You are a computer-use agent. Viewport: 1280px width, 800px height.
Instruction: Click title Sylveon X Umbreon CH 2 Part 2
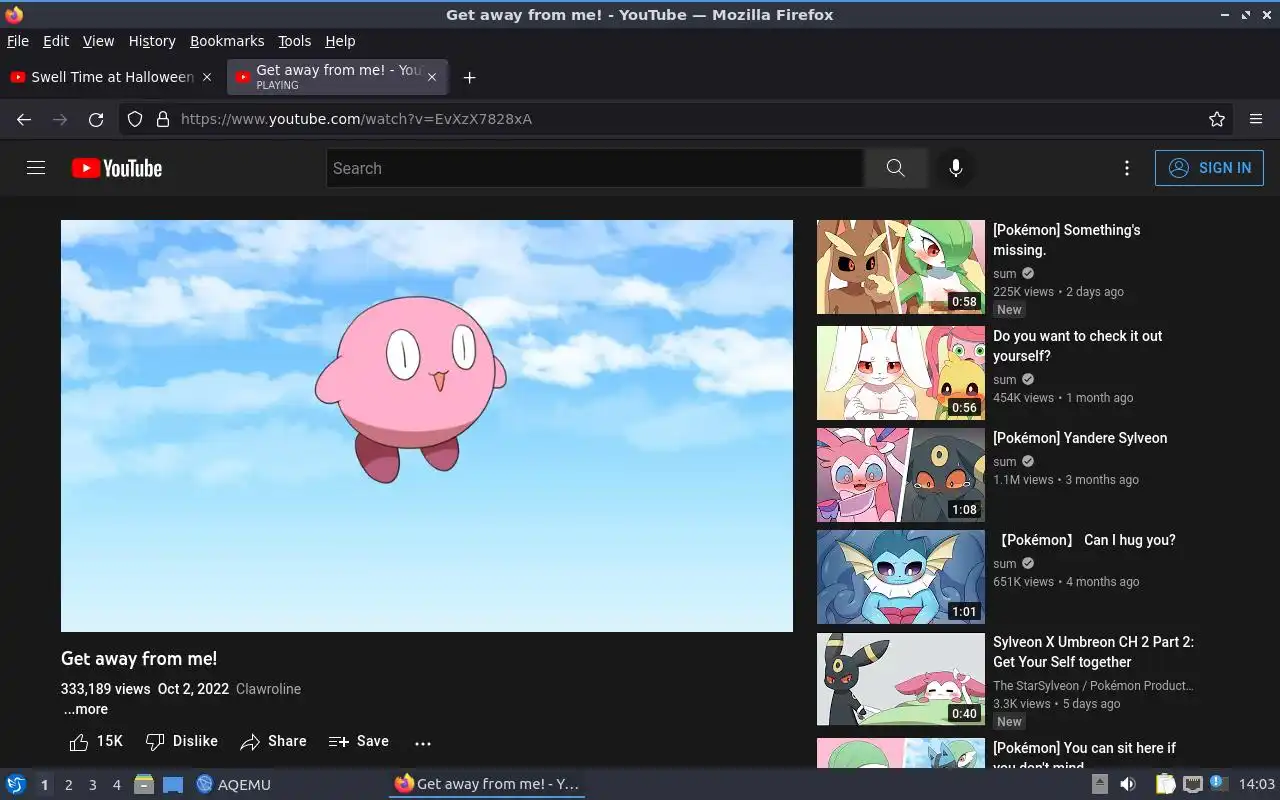tap(1093, 652)
